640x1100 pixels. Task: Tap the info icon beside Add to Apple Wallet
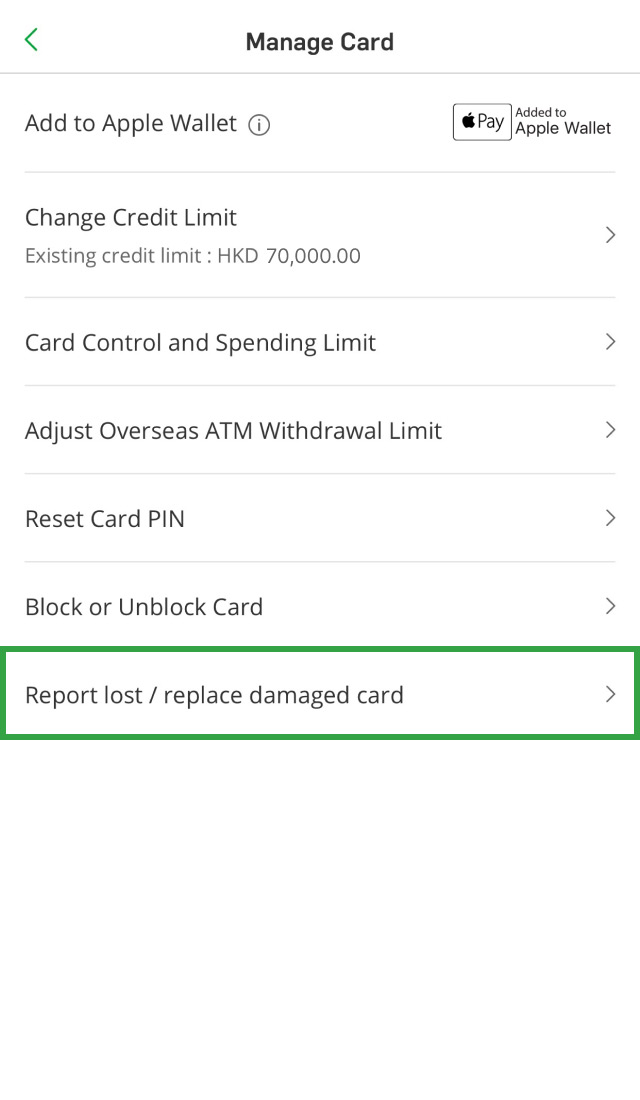coord(259,125)
